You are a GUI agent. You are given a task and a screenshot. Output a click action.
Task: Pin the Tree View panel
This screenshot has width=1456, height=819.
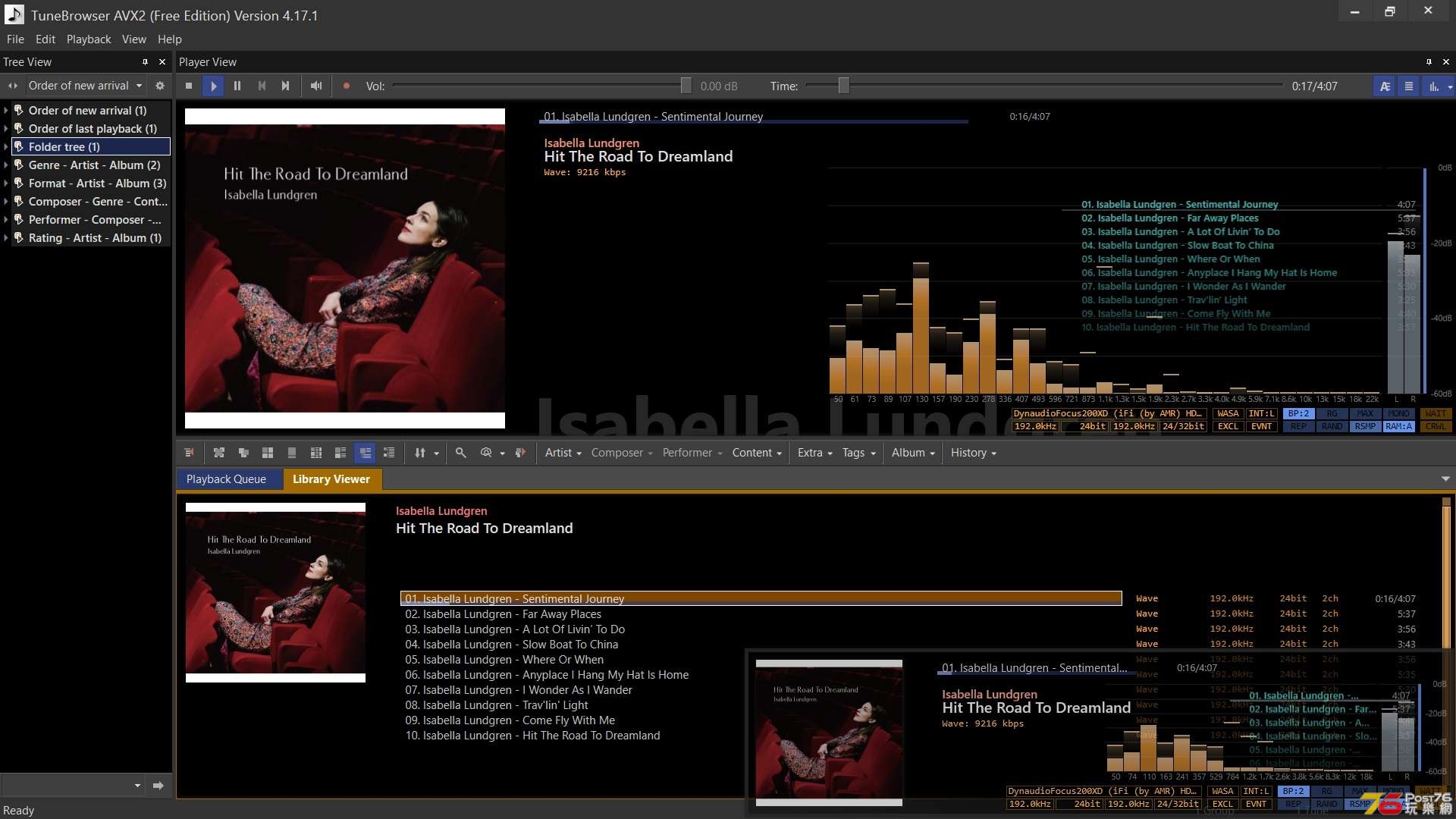point(145,62)
